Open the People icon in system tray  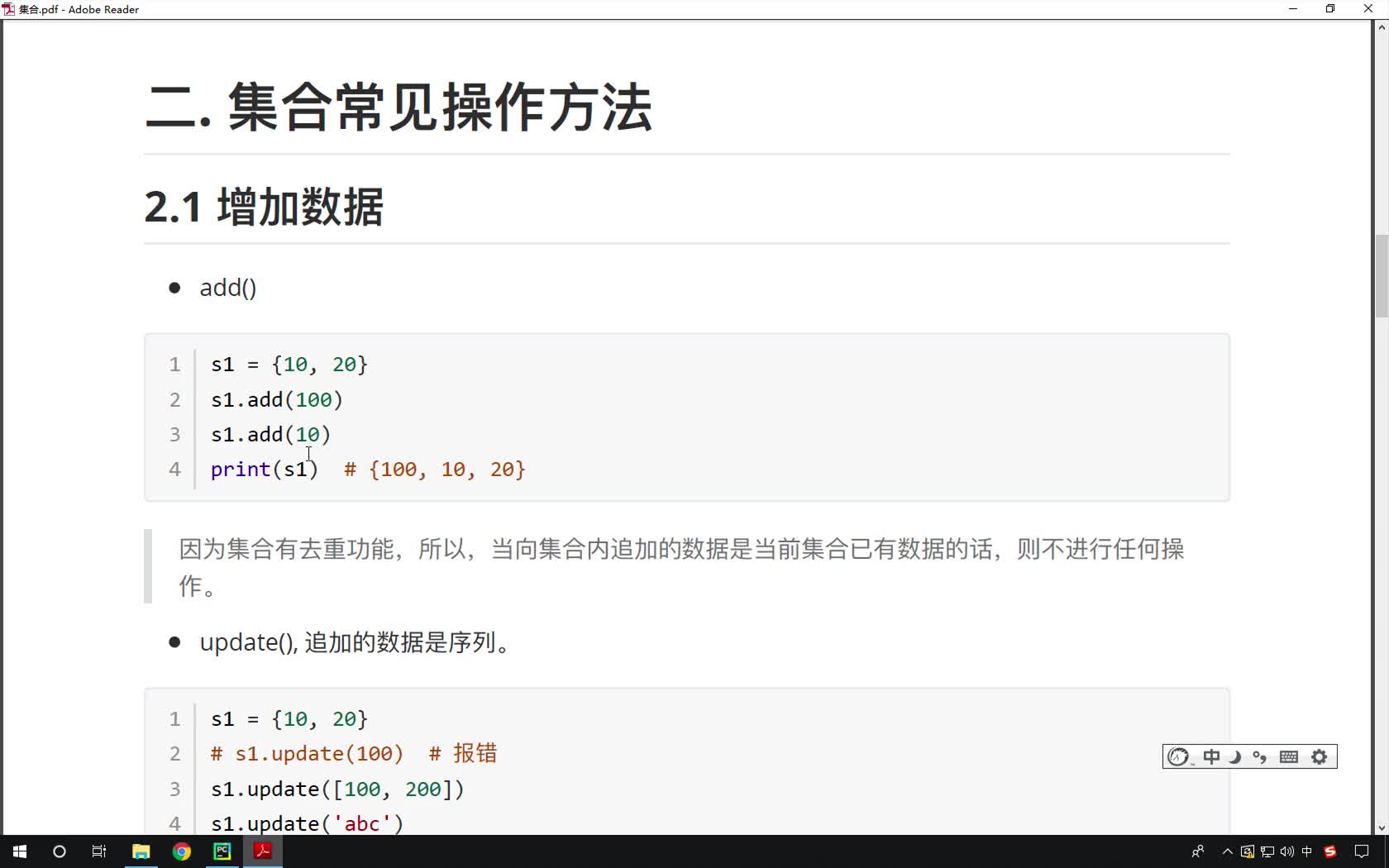[1198, 851]
